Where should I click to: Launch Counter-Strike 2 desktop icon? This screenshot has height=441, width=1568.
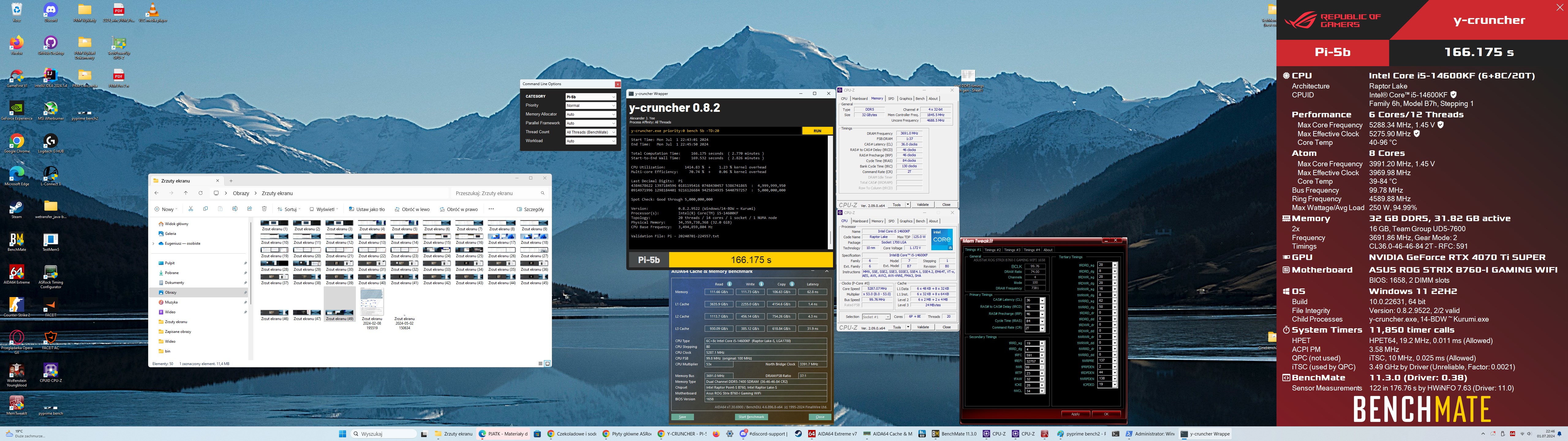click(17, 307)
